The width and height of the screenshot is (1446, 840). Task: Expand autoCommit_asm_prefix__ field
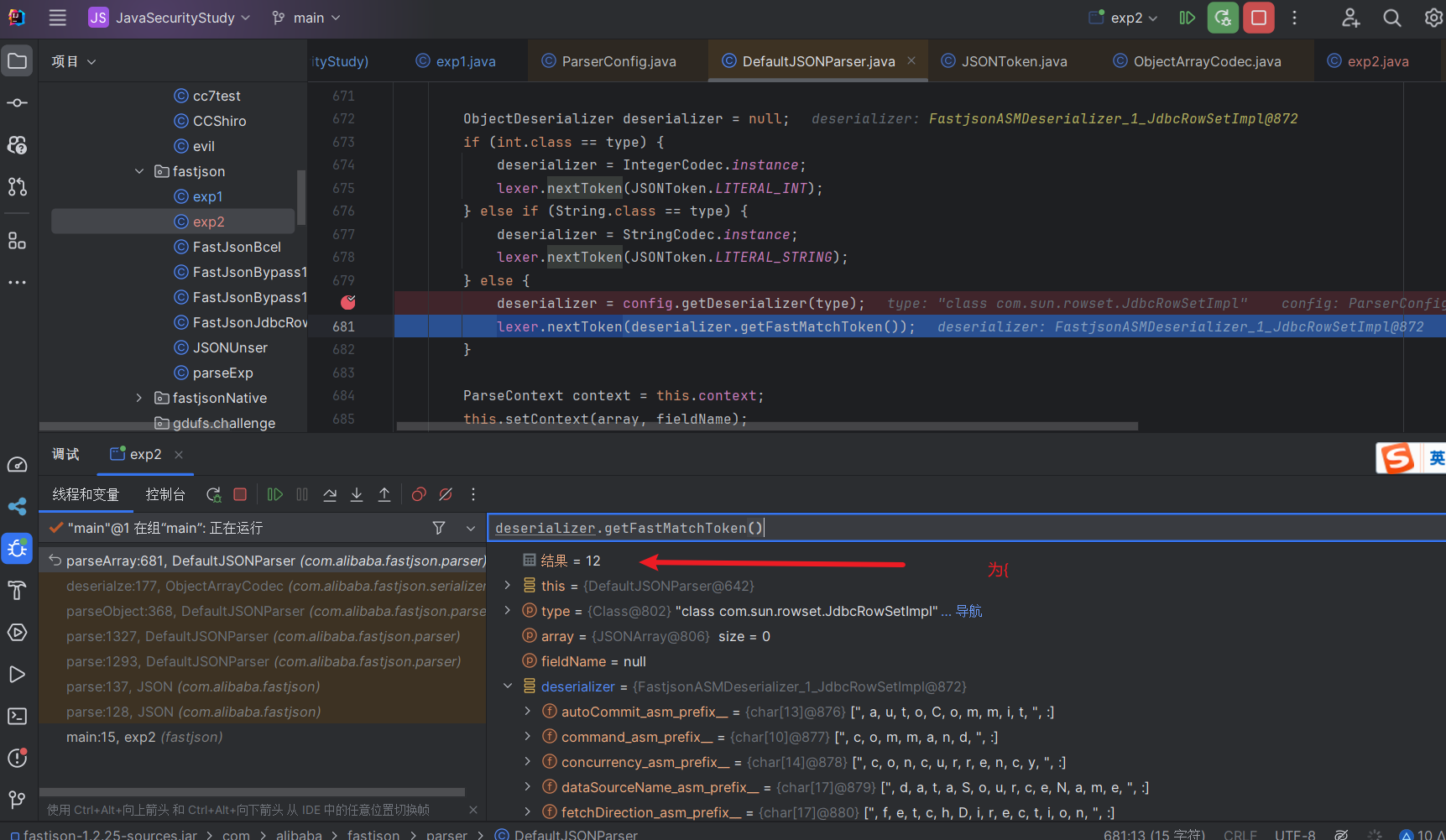[x=527, y=712]
